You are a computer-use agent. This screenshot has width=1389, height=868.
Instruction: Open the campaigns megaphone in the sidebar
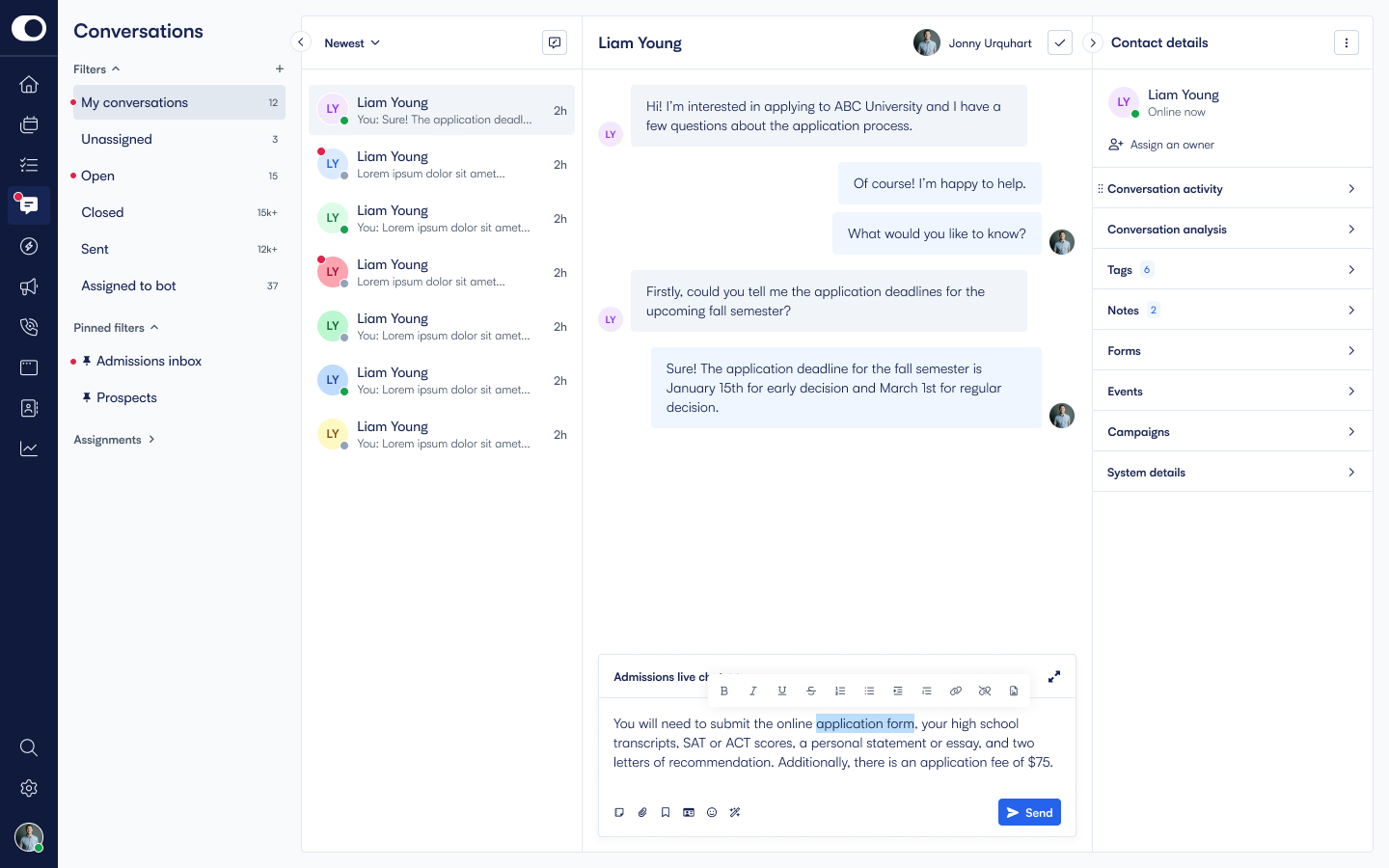coord(29,286)
